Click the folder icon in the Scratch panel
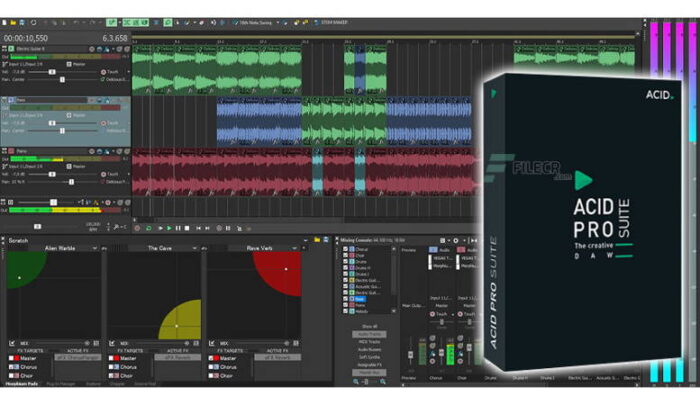The height and width of the screenshot is (405, 700). 317,240
